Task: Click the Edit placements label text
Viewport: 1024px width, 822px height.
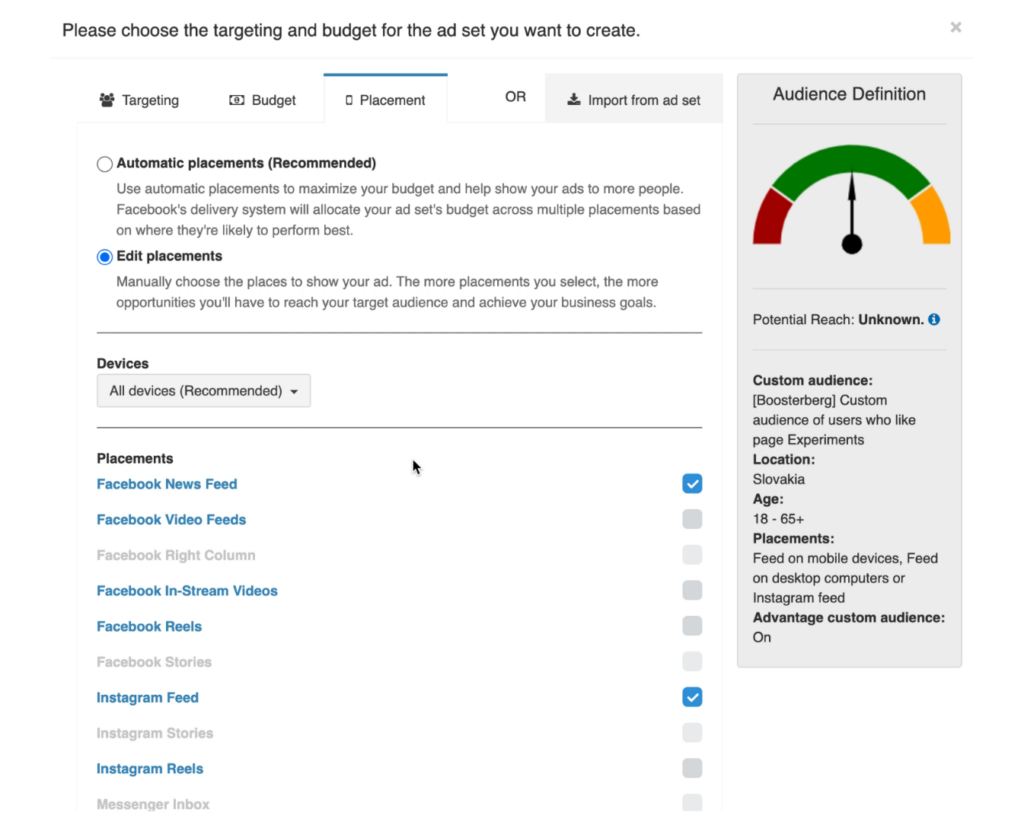Action: (169, 256)
